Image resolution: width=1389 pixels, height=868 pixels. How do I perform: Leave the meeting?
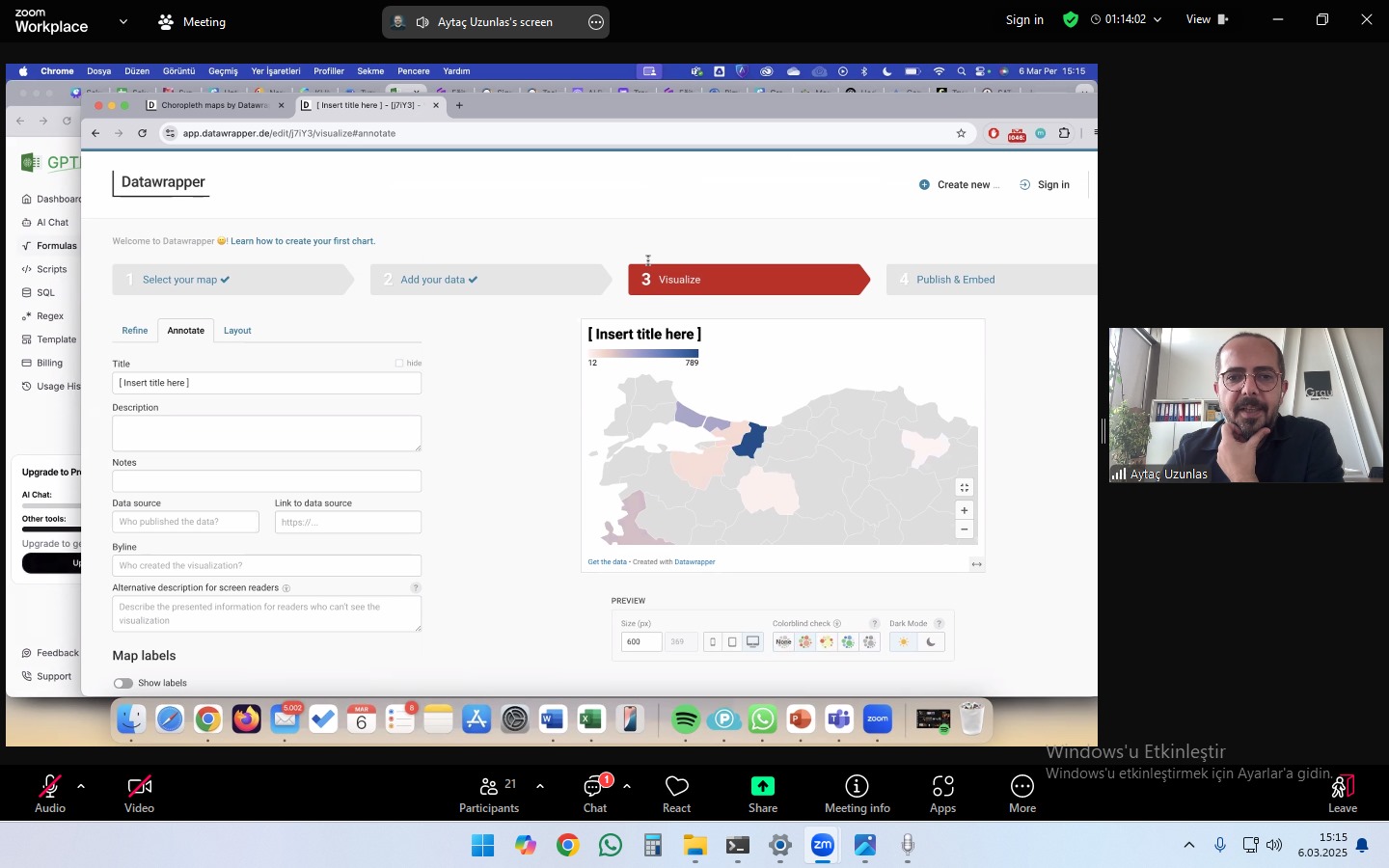1342,795
